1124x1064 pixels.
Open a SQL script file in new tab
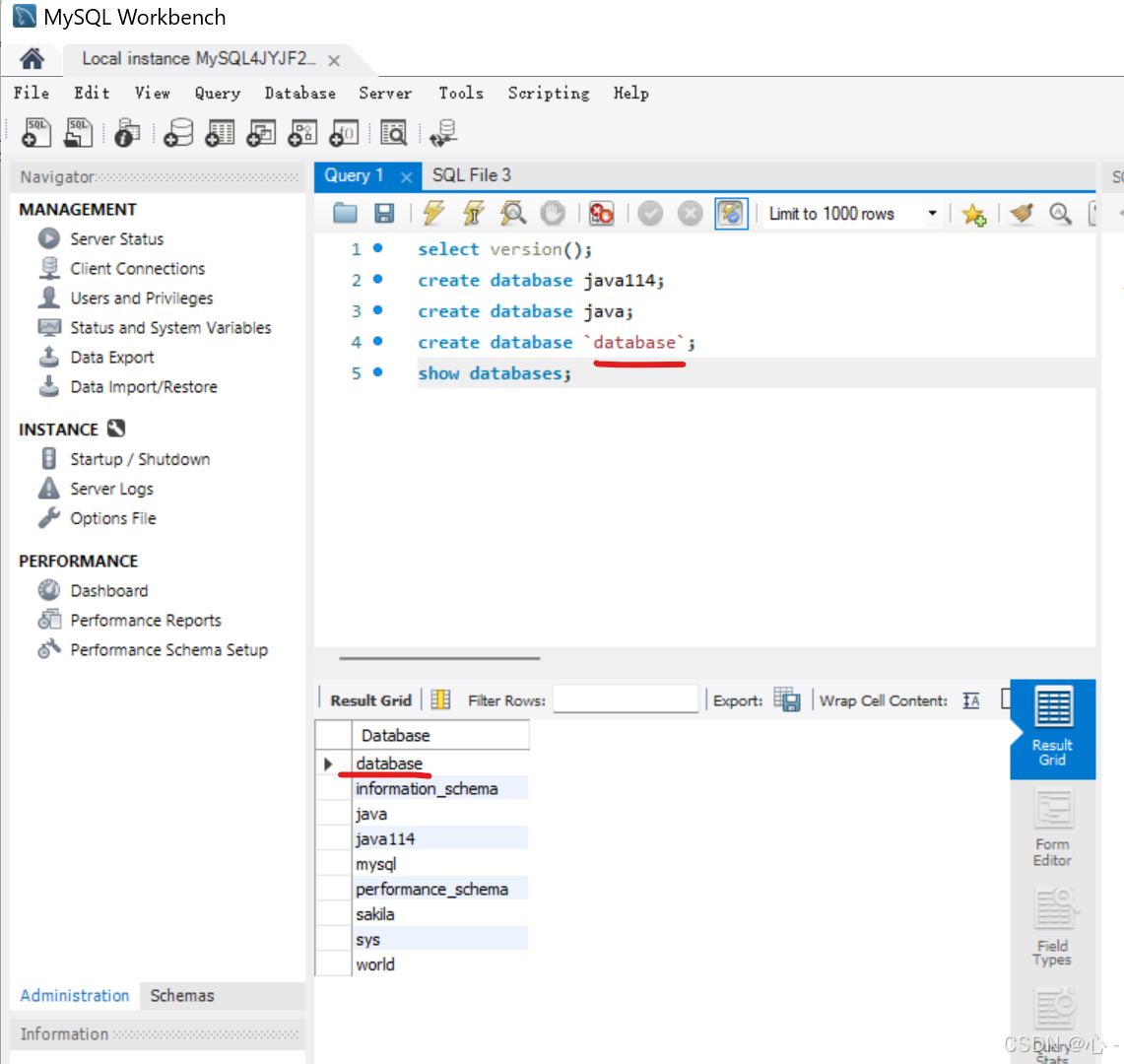pos(78,133)
